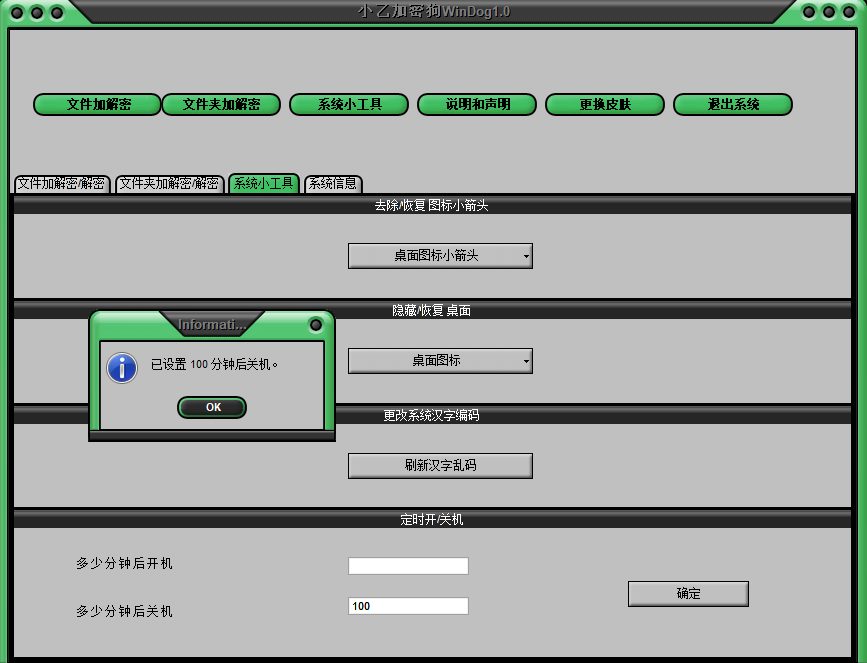Open the 文件夹加解密 folder encryption button
This screenshot has height=663, width=867.
221,105
